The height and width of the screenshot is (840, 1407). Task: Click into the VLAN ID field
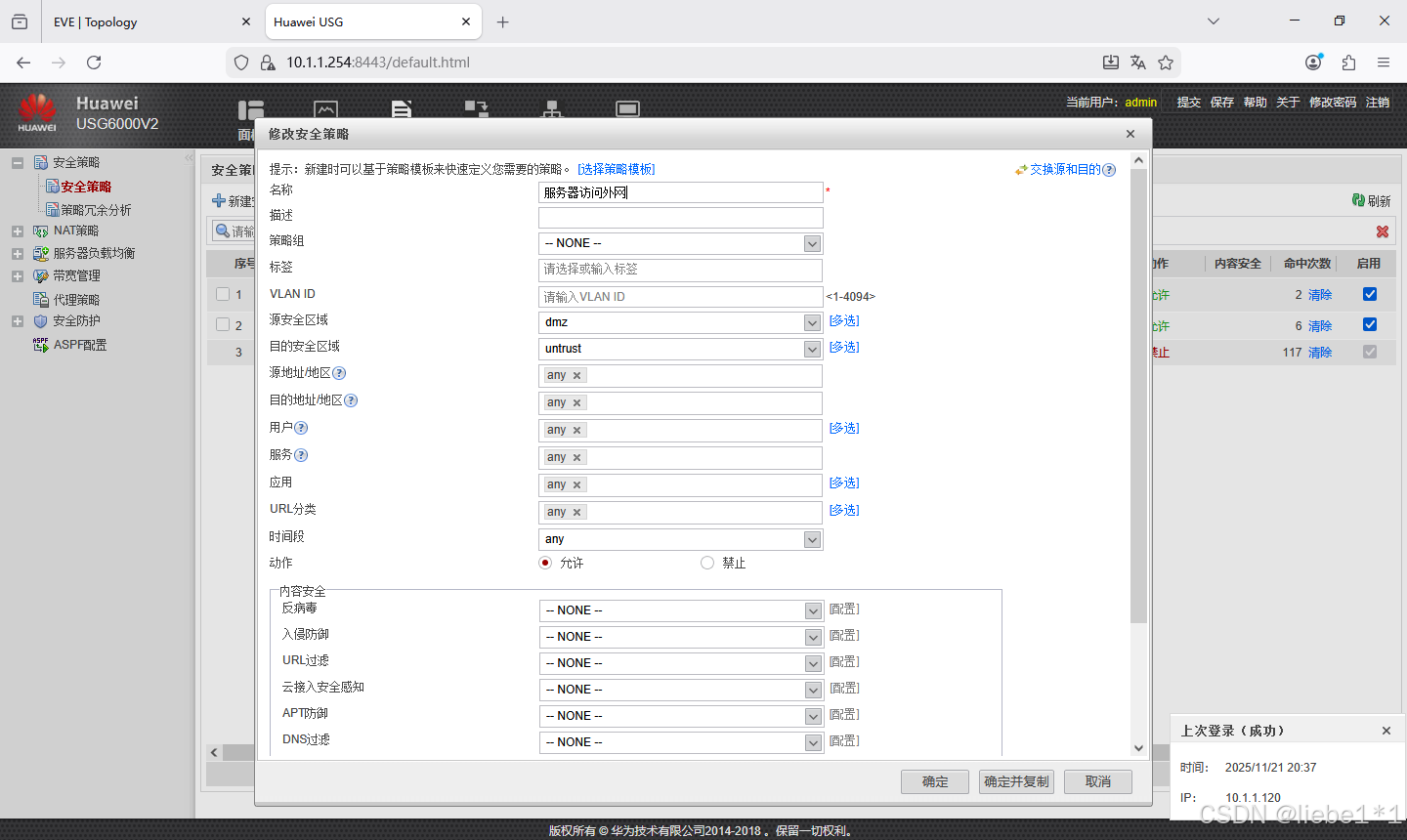(x=681, y=297)
